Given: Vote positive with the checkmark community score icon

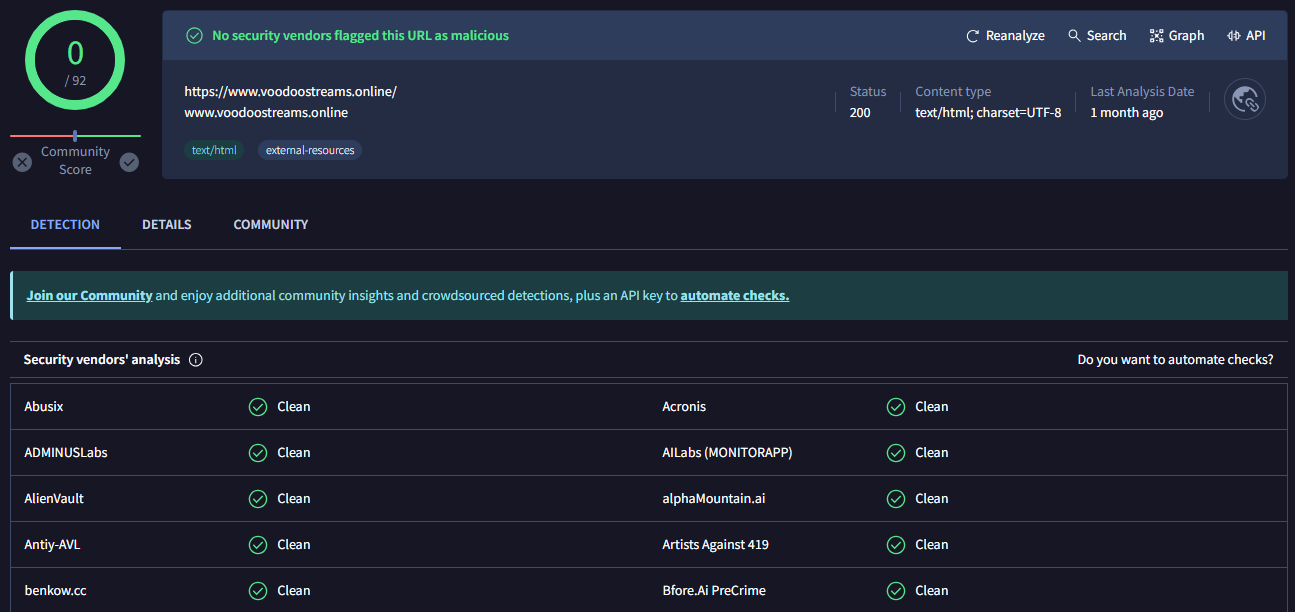Looking at the screenshot, I should [129, 162].
